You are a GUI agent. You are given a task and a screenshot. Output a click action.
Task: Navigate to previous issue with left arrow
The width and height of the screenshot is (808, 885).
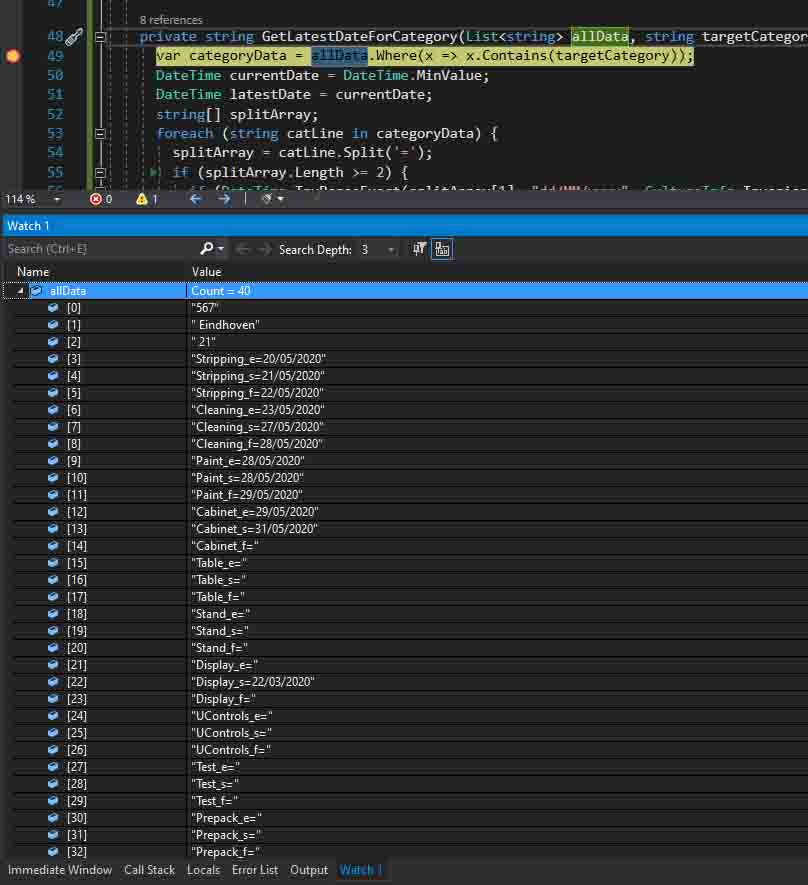196,199
